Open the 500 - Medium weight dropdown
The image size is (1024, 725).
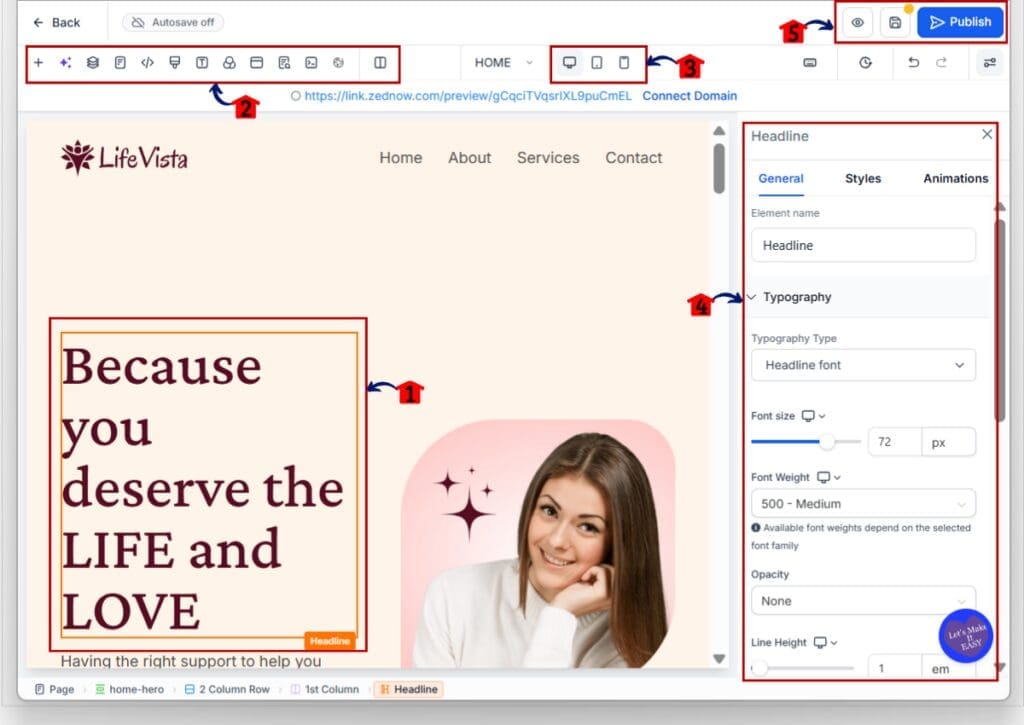click(x=863, y=504)
